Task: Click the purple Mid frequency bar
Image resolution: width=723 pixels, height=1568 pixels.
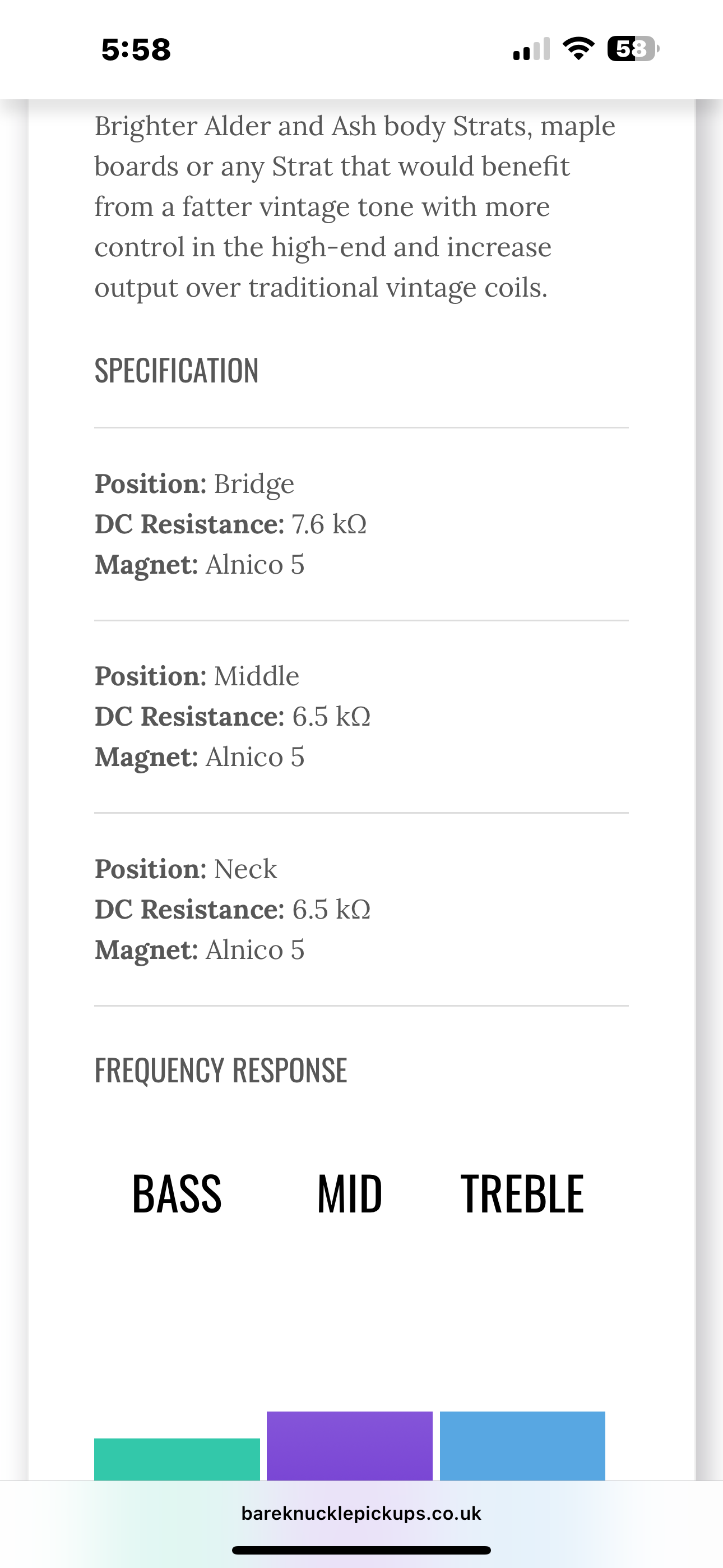Action: tap(349, 1446)
